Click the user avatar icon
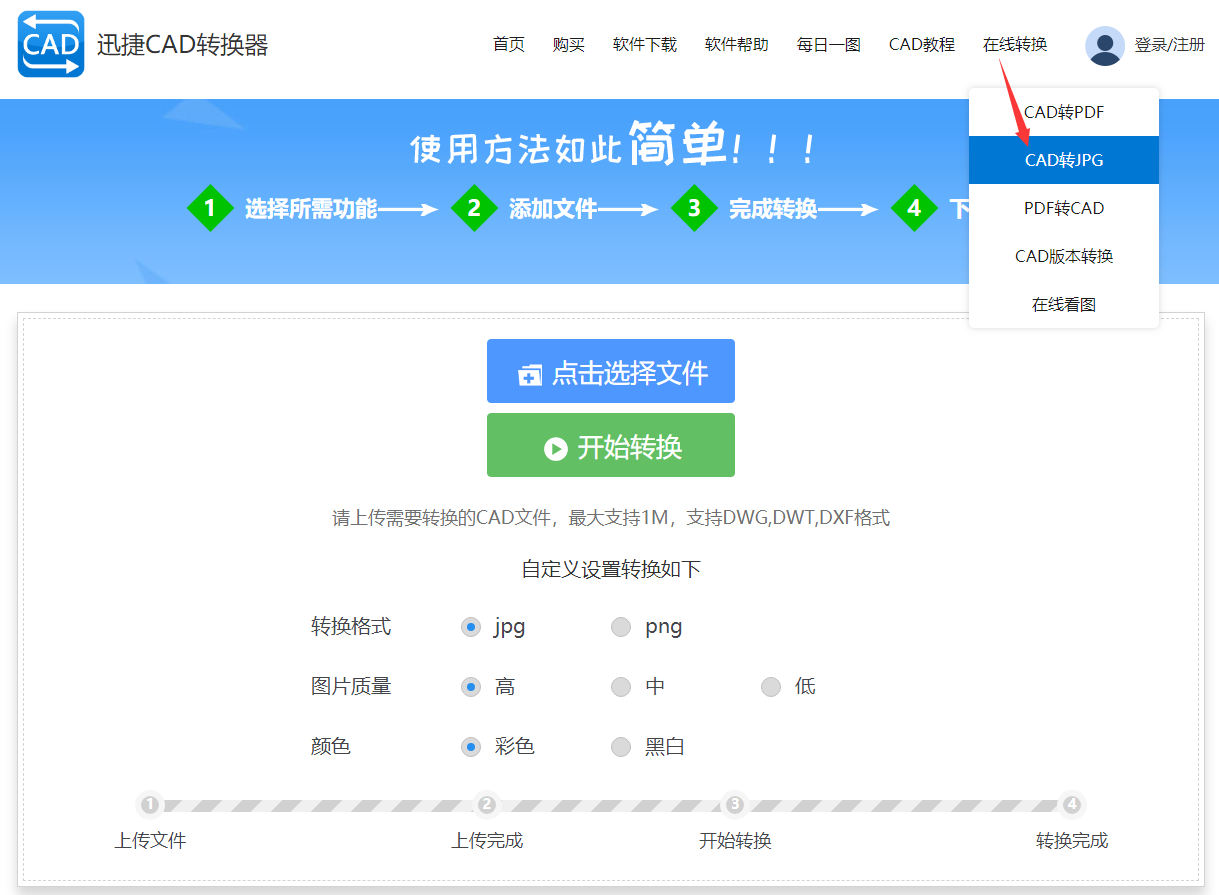The image size is (1219, 895). coord(1105,45)
